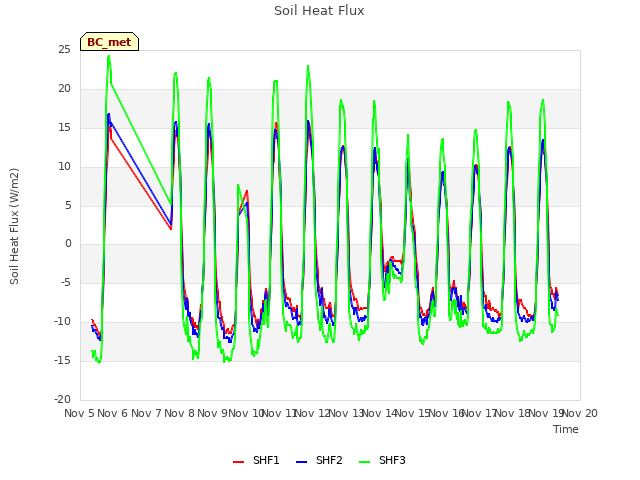
Task: Select the BC_met annotation label
Action: [x=109, y=42]
